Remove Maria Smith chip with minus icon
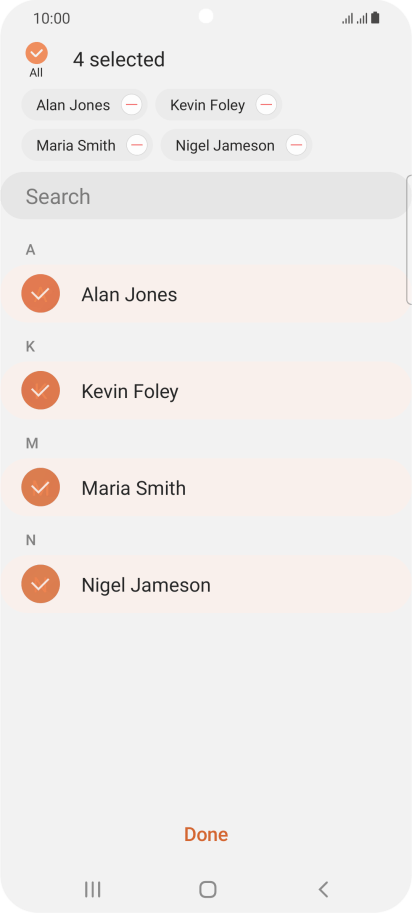This screenshot has height=915, width=412. 137,145
